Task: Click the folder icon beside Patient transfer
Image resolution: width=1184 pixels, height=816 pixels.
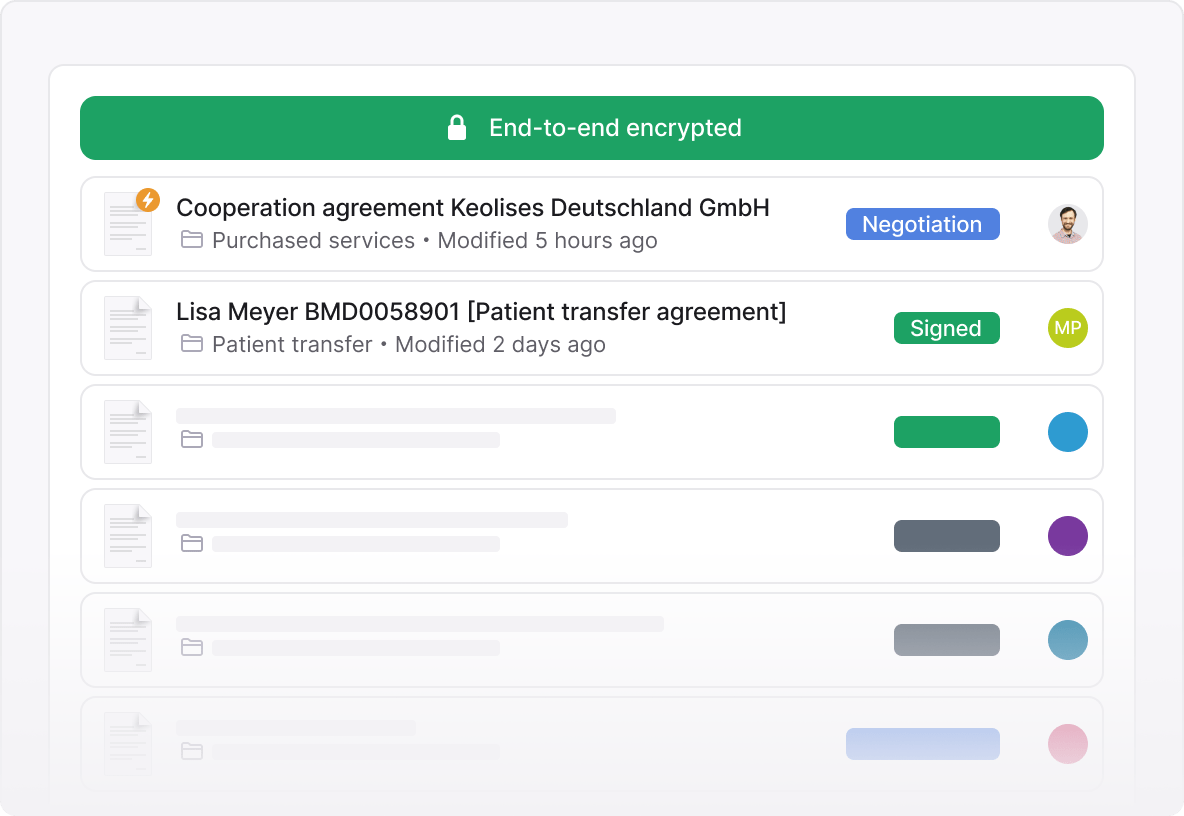Action: (x=192, y=344)
